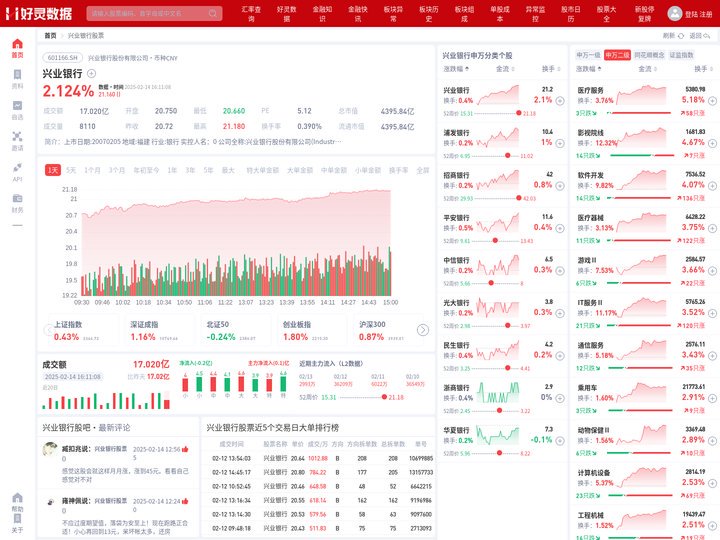720x540 pixels.
Task: Like 戒扣兆's comment with the thumbs-up icon
Action: point(185,449)
